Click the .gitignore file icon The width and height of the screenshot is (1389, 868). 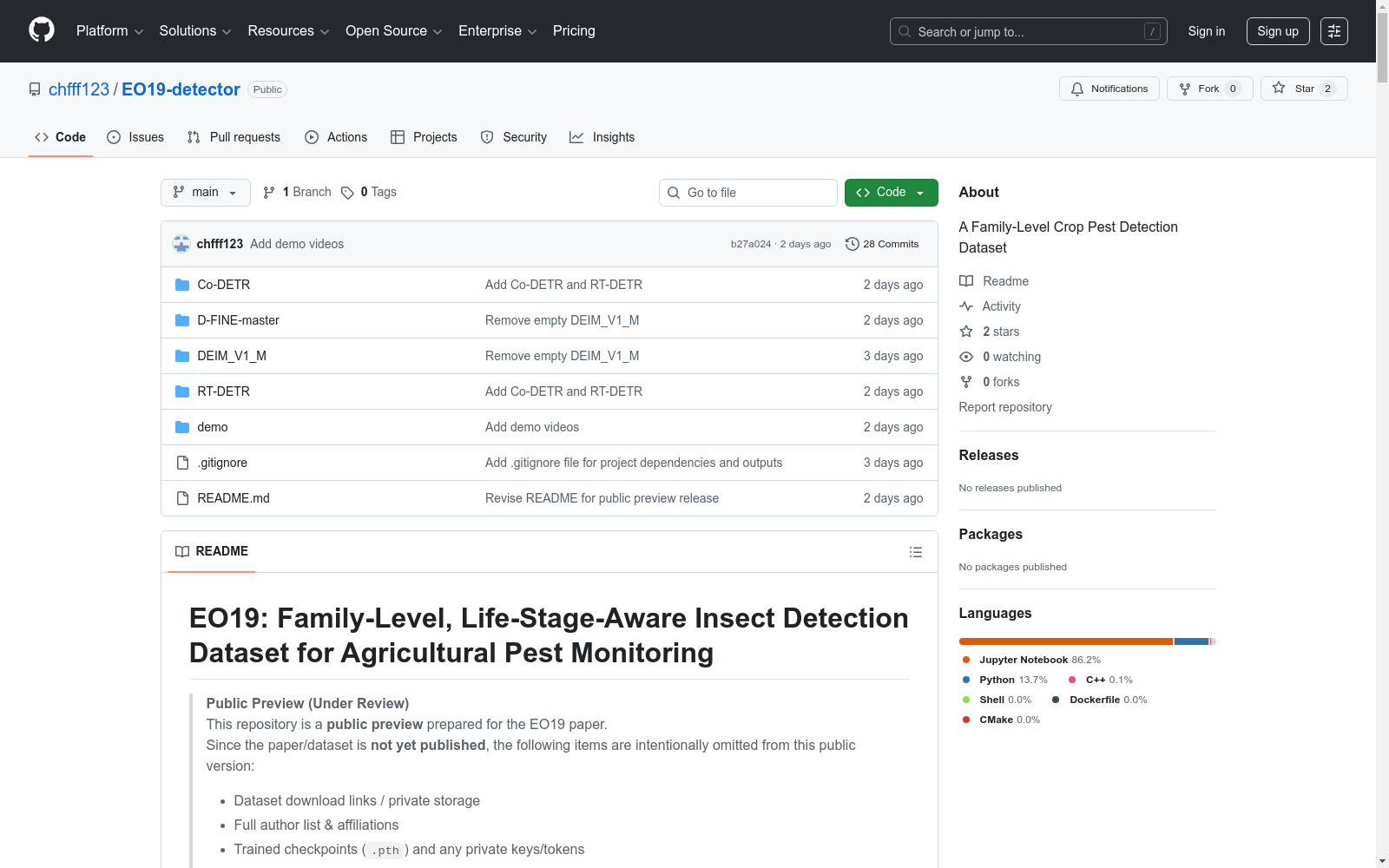(x=182, y=463)
